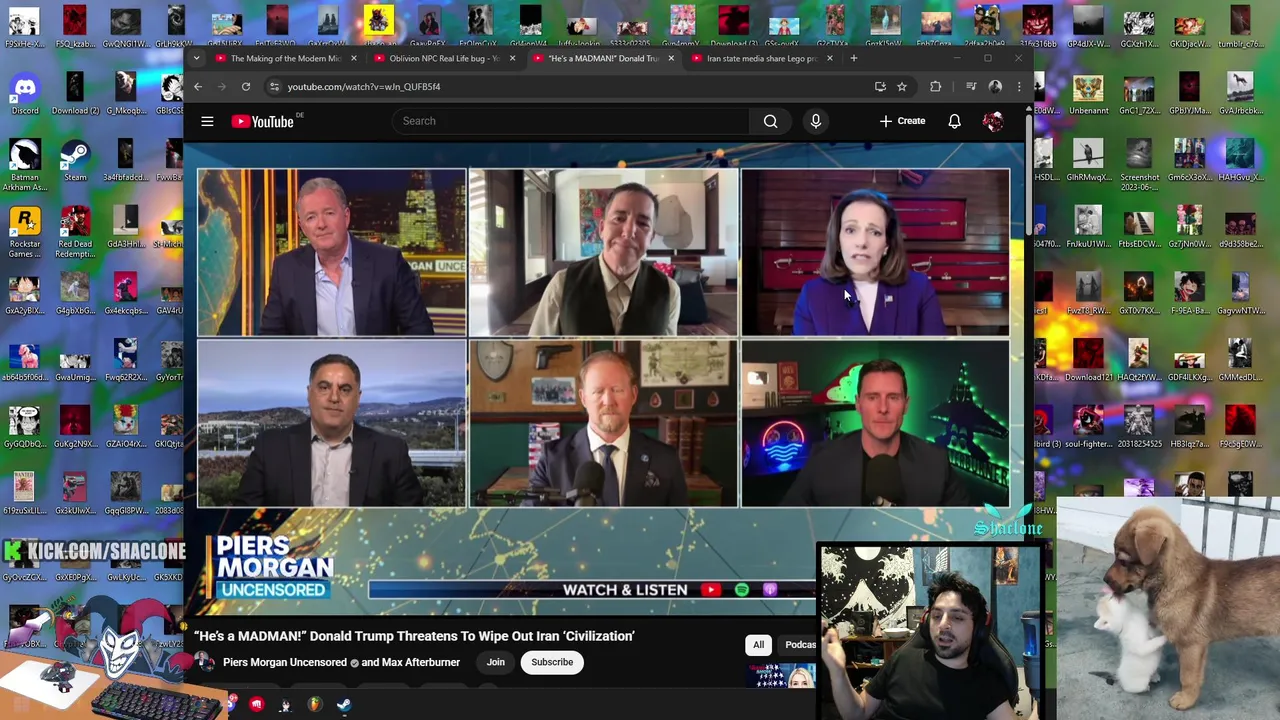This screenshot has width=1280, height=720.
Task: Select the G4gbXbG desktop image file
Action: (75, 295)
